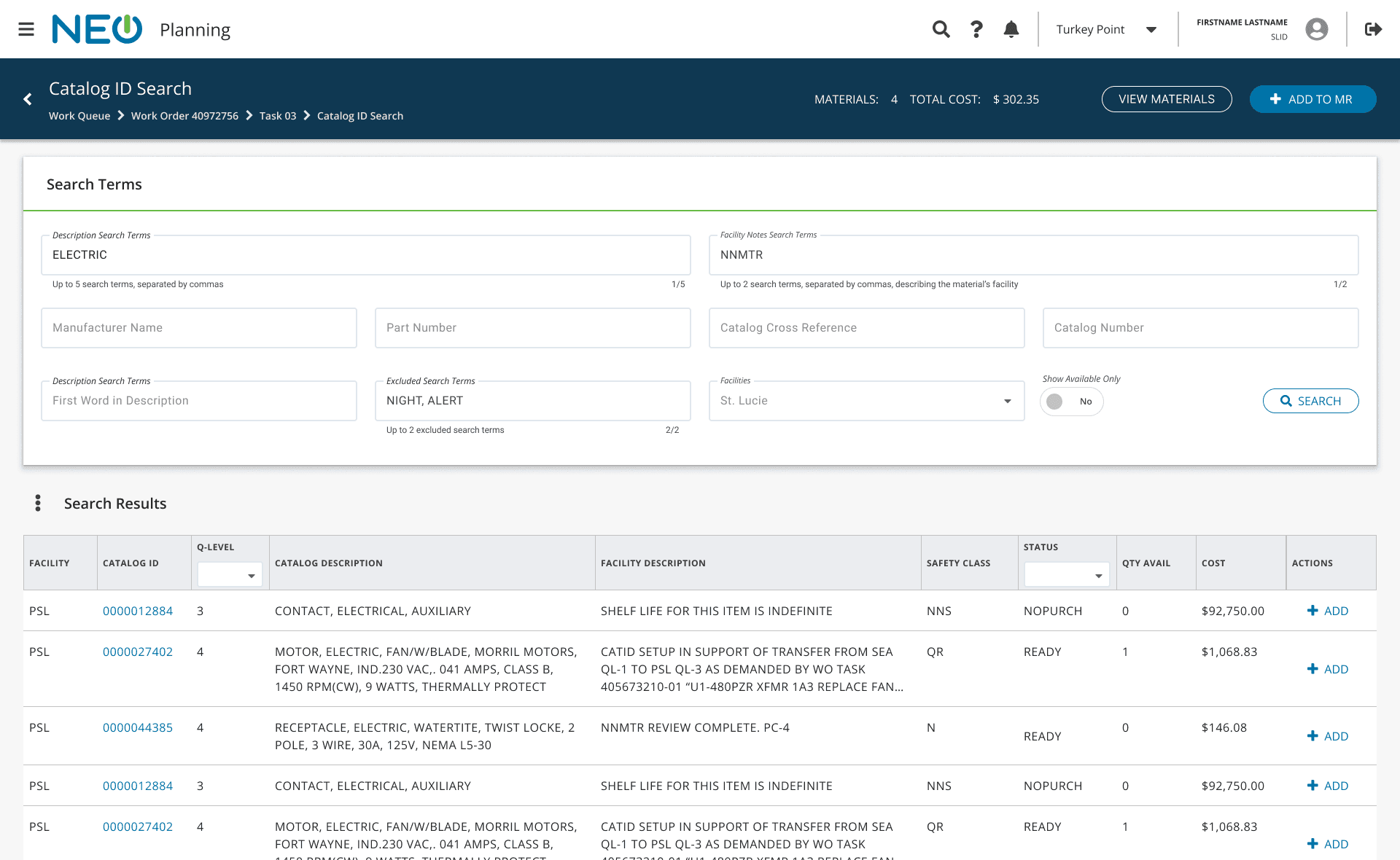Image resolution: width=1400 pixels, height=860 pixels.
Task: Open catalog ID 0000044385 link
Action: [138, 727]
